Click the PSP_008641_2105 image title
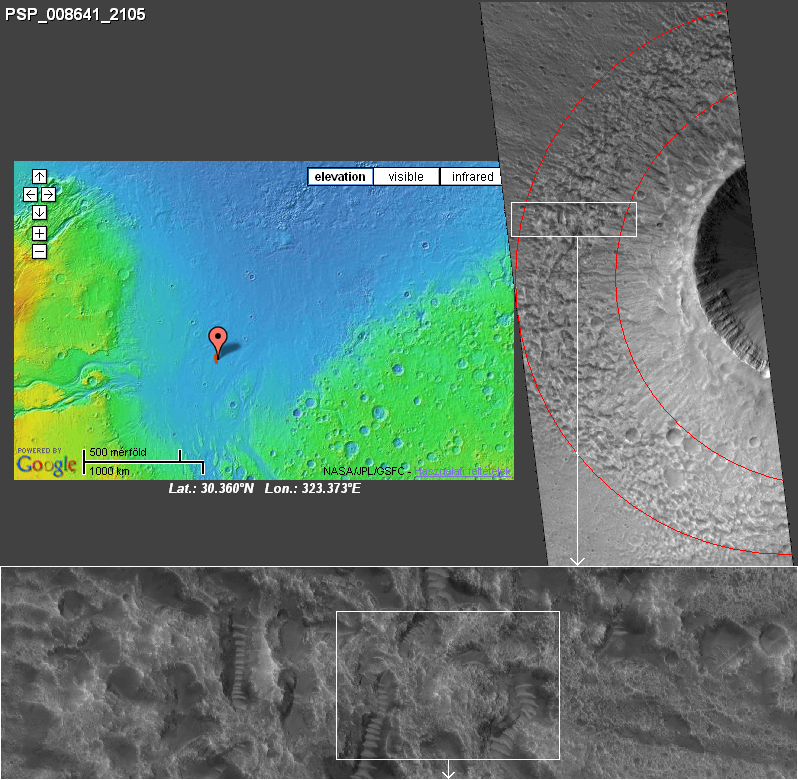 [x=76, y=15]
